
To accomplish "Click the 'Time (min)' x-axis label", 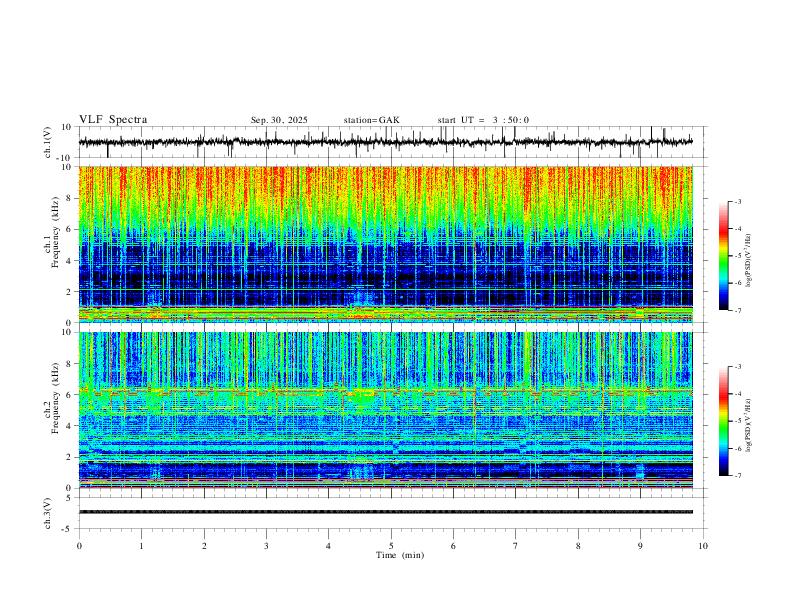I will [400, 555].
